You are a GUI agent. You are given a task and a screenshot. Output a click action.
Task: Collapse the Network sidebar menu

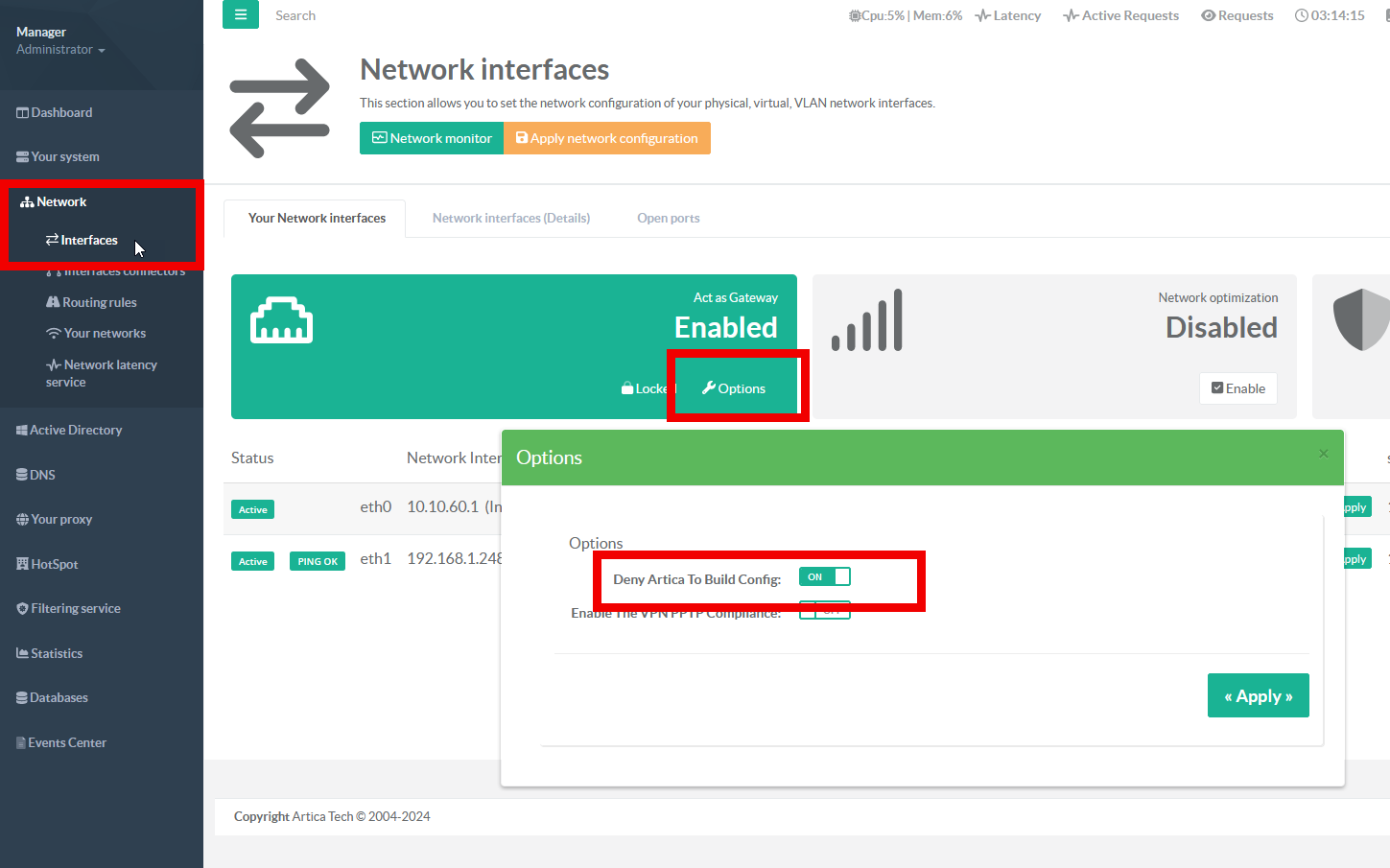pos(61,202)
